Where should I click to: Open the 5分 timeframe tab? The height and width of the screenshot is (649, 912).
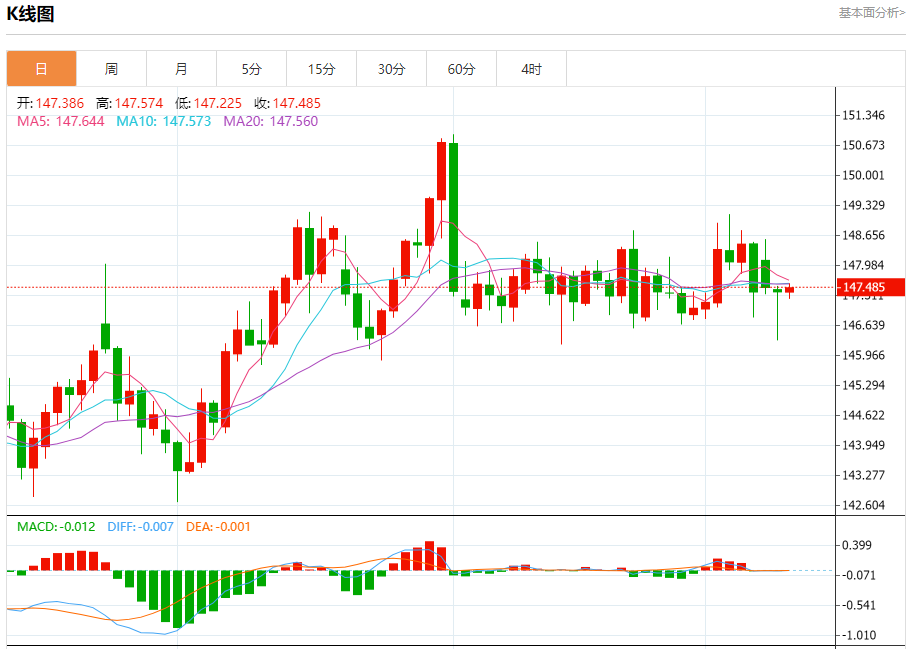tap(251, 69)
